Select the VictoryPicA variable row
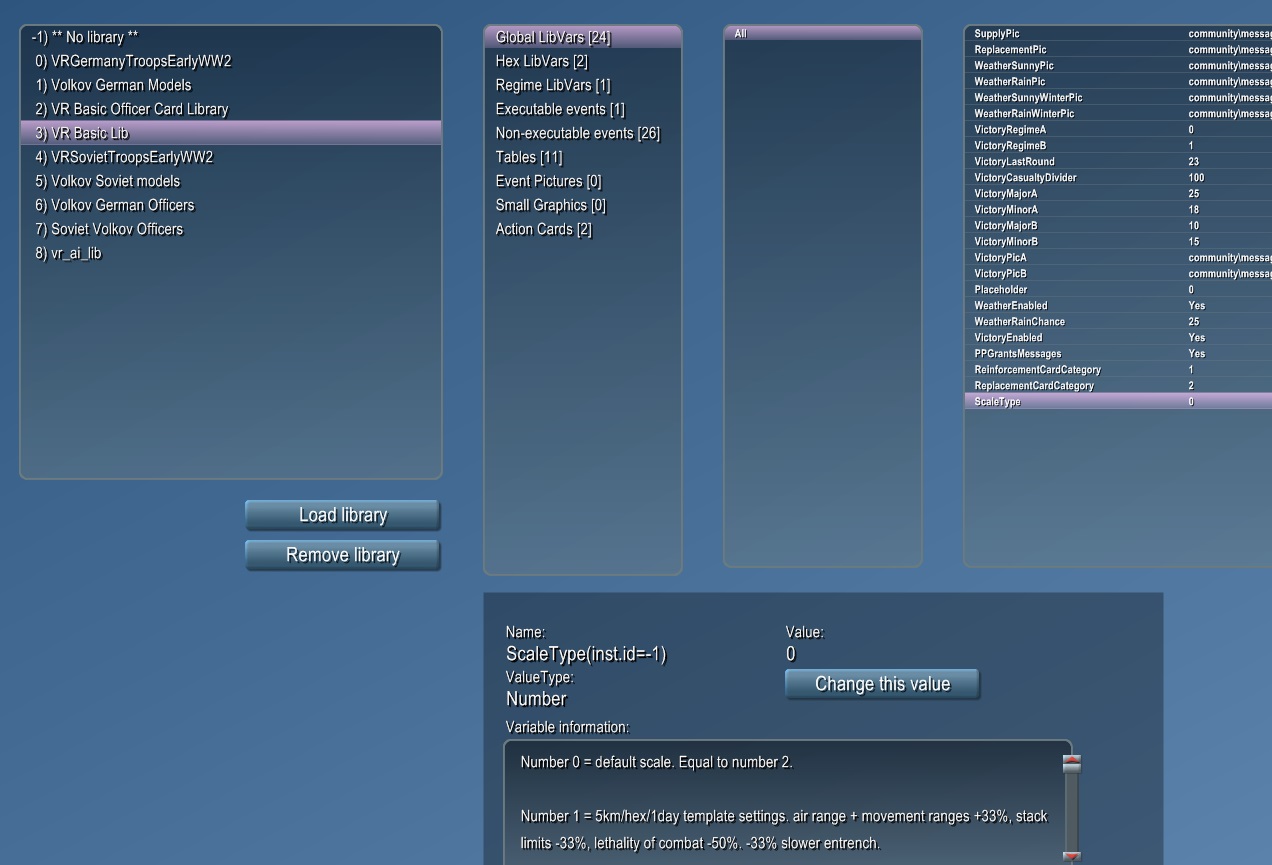This screenshot has width=1272, height=865. click(1119, 258)
